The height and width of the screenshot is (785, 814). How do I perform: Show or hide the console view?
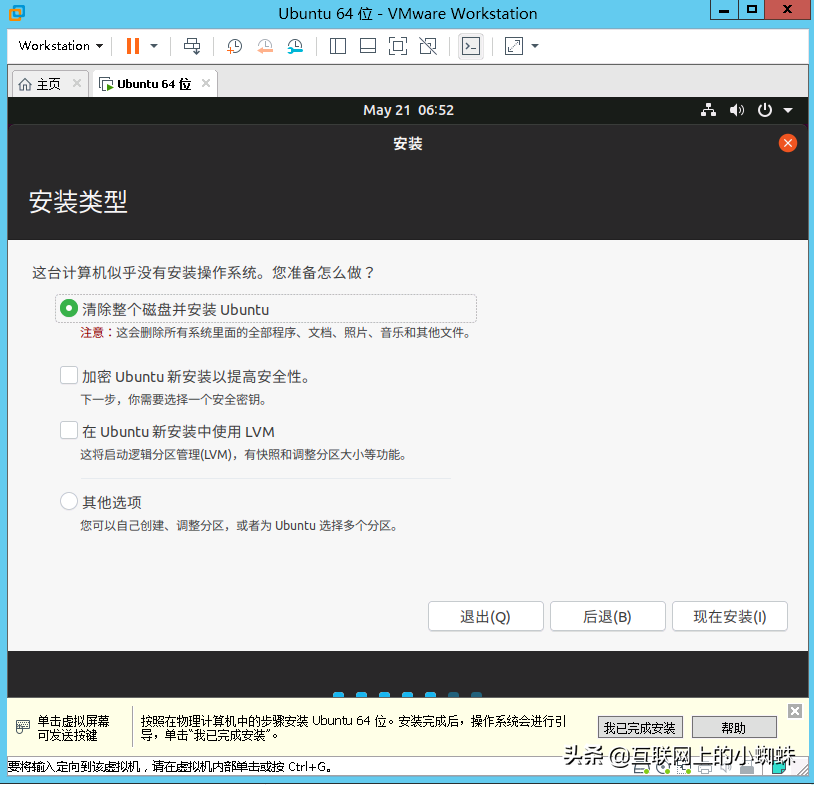coord(470,46)
